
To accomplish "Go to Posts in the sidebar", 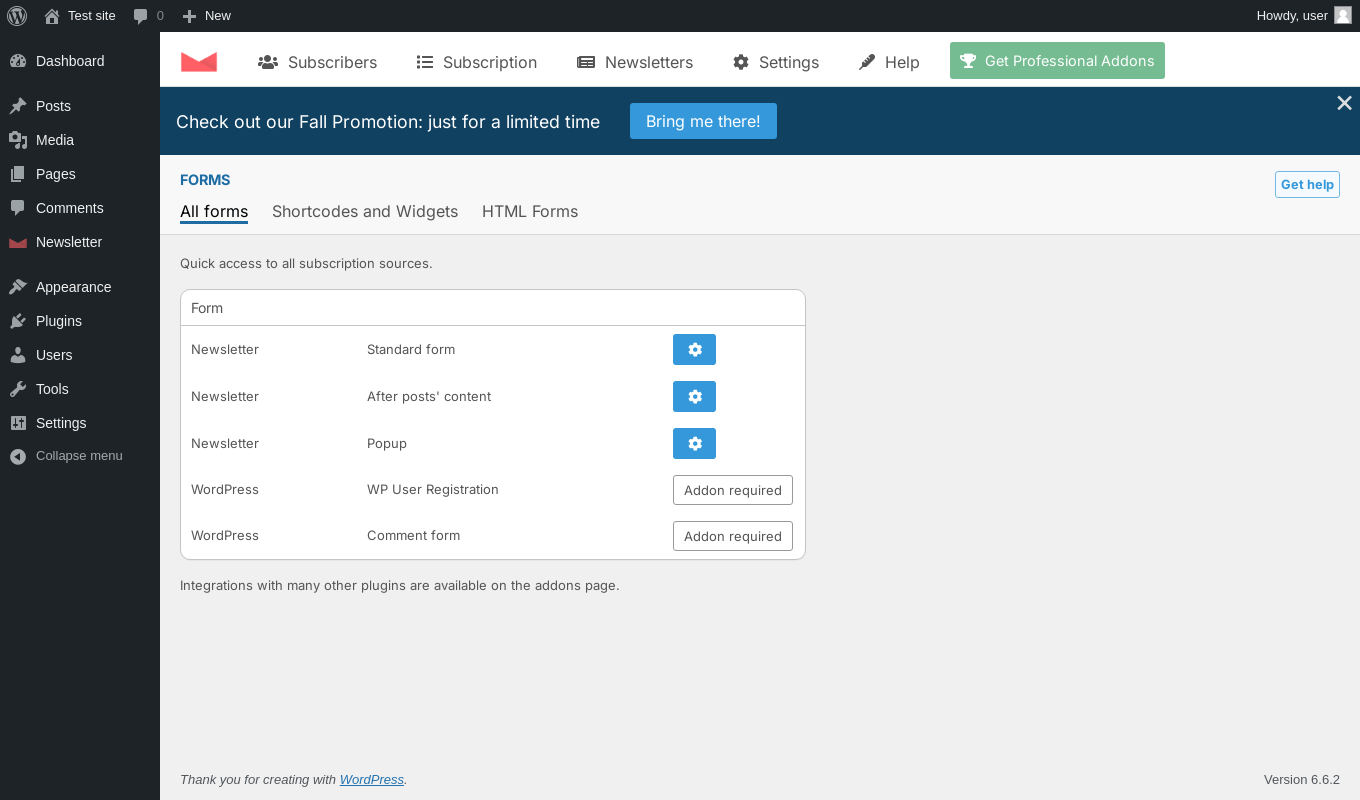I will 80,106.
